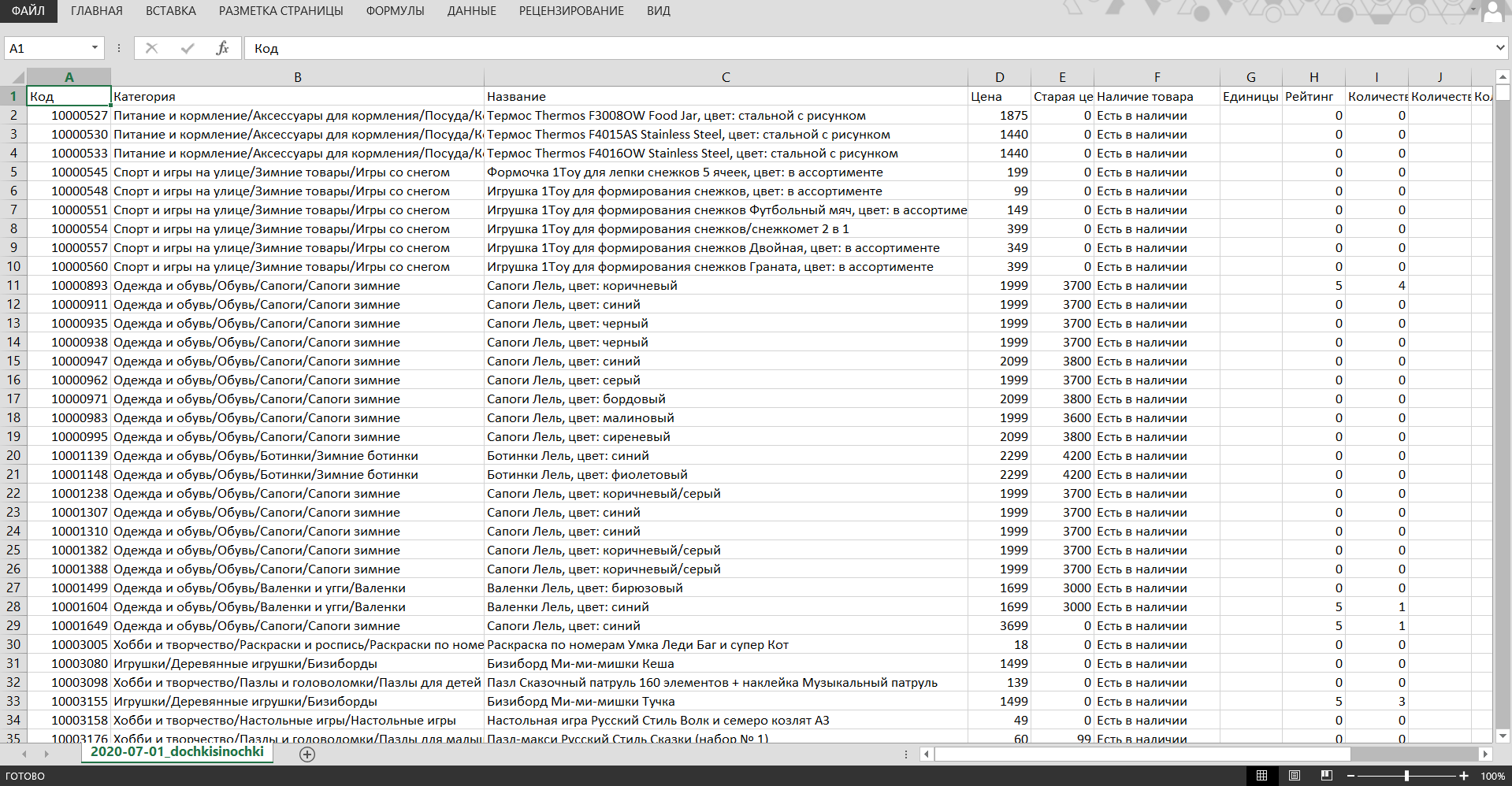Switch to the ВИД tab
Screen dimensions: 1512x786
(659, 11)
